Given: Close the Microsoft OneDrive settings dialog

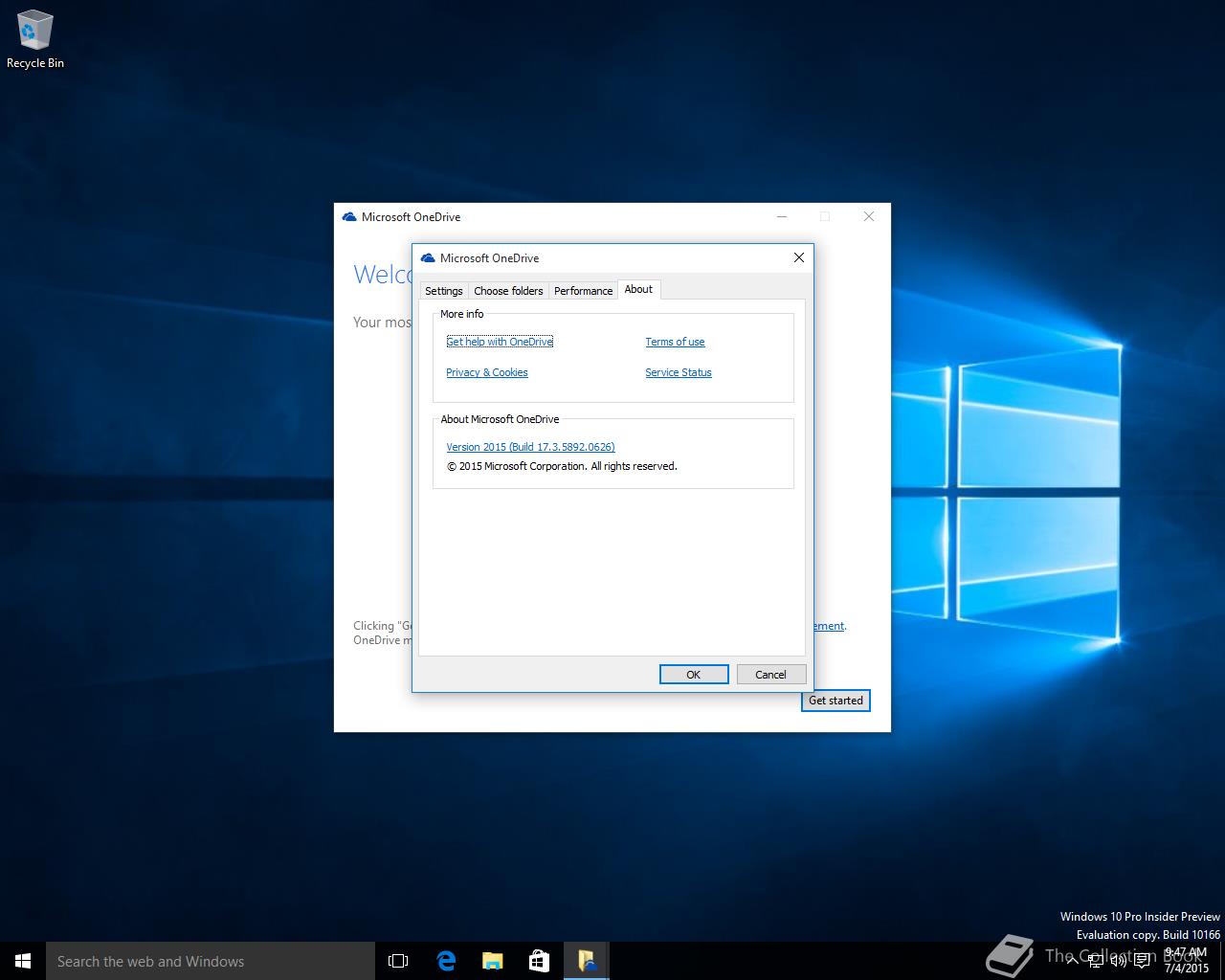Looking at the screenshot, I should click(799, 257).
